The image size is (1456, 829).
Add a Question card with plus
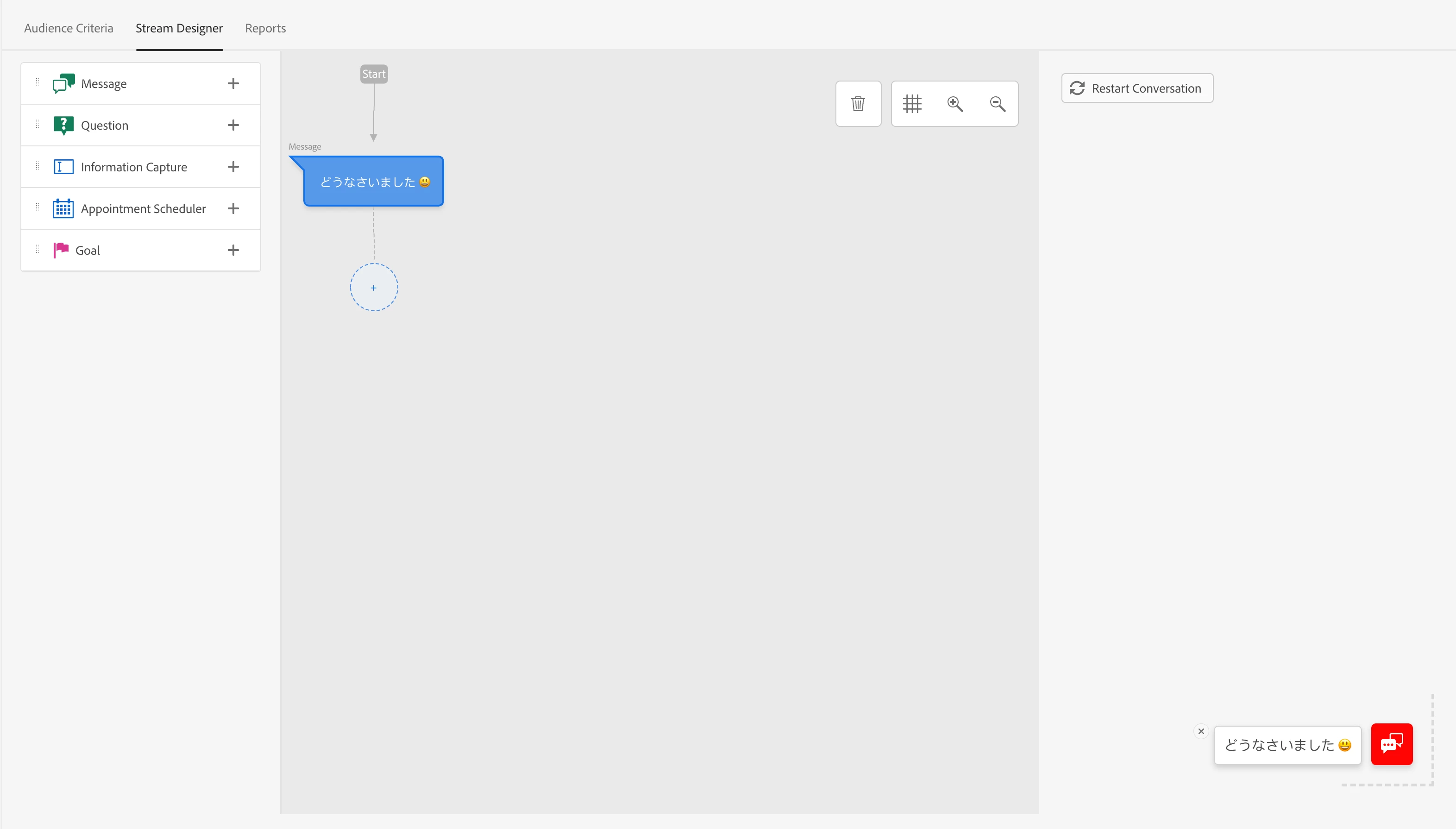pos(233,125)
